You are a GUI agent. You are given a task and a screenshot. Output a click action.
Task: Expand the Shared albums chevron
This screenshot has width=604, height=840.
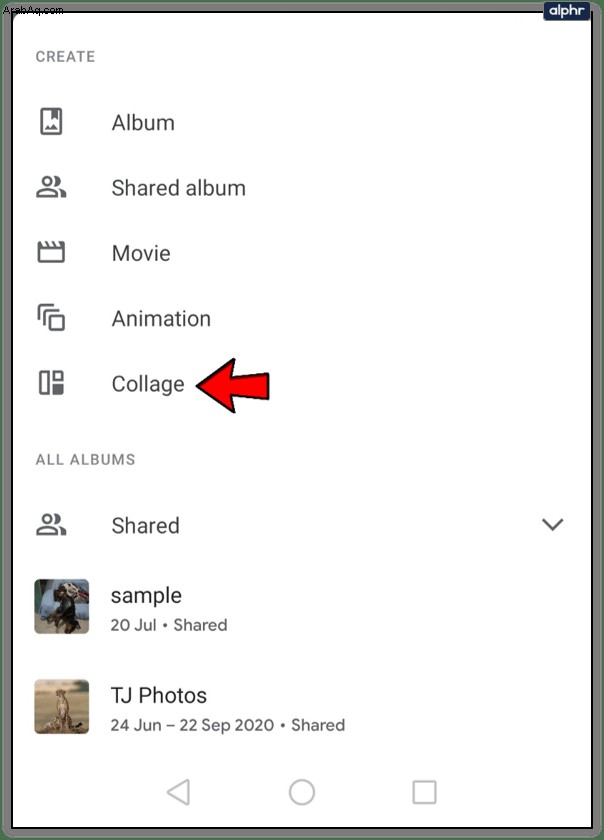tap(553, 524)
